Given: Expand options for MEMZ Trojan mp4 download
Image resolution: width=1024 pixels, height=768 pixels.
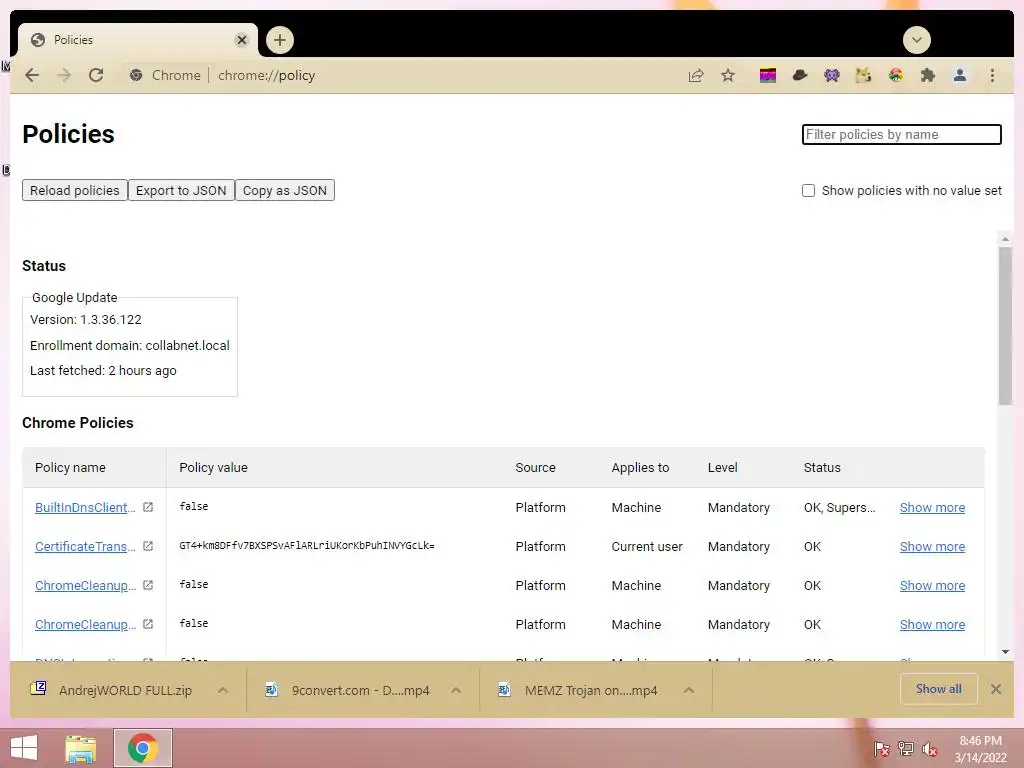Looking at the screenshot, I should click(x=689, y=690).
